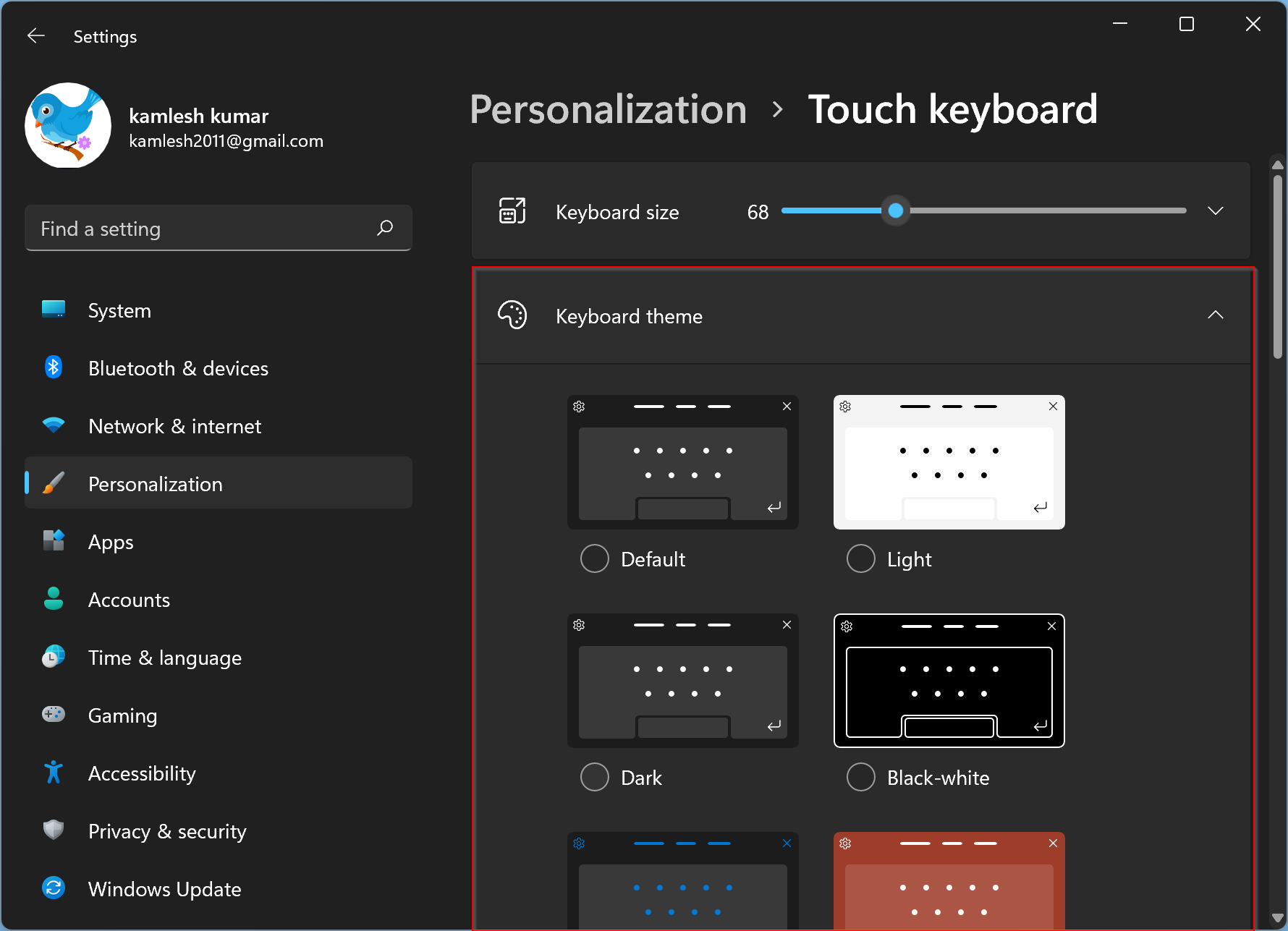The image size is (1288, 931).
Task: Select the Black-white theme radio button
Action: (861, 777)
